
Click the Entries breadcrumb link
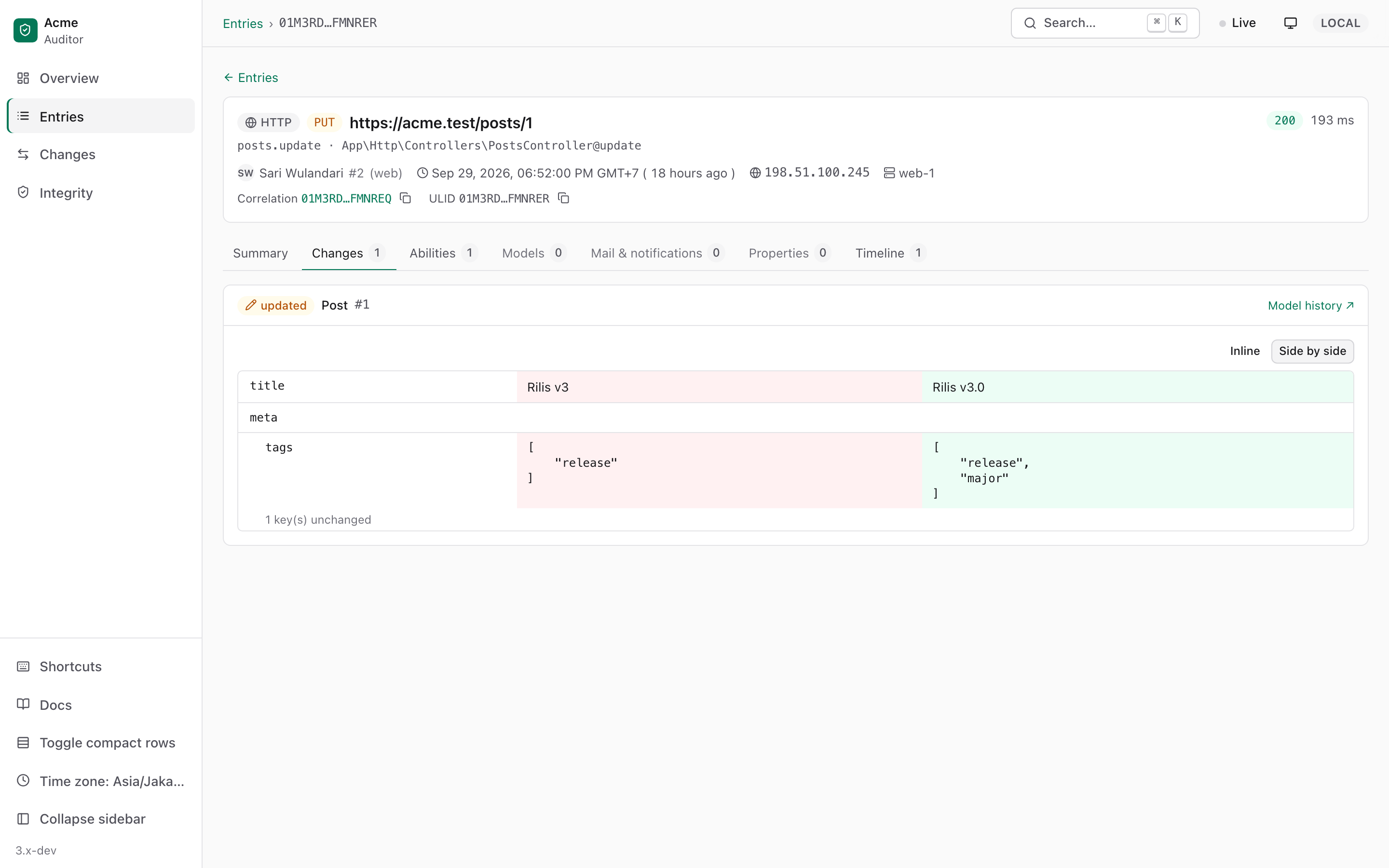(x=243, y=24)
